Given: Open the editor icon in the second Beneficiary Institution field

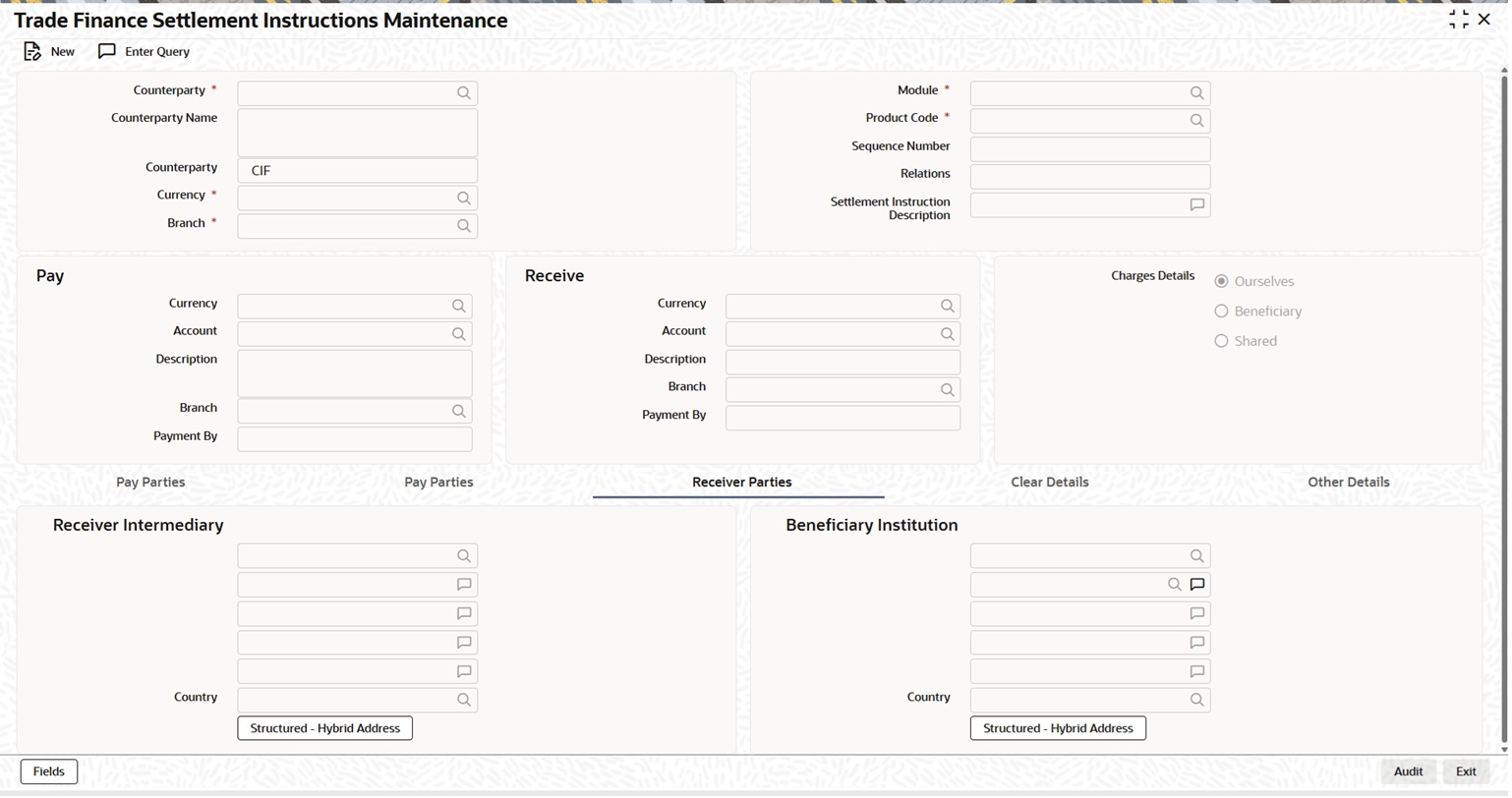Looking at the screenshot, I should coord(1196,585).
